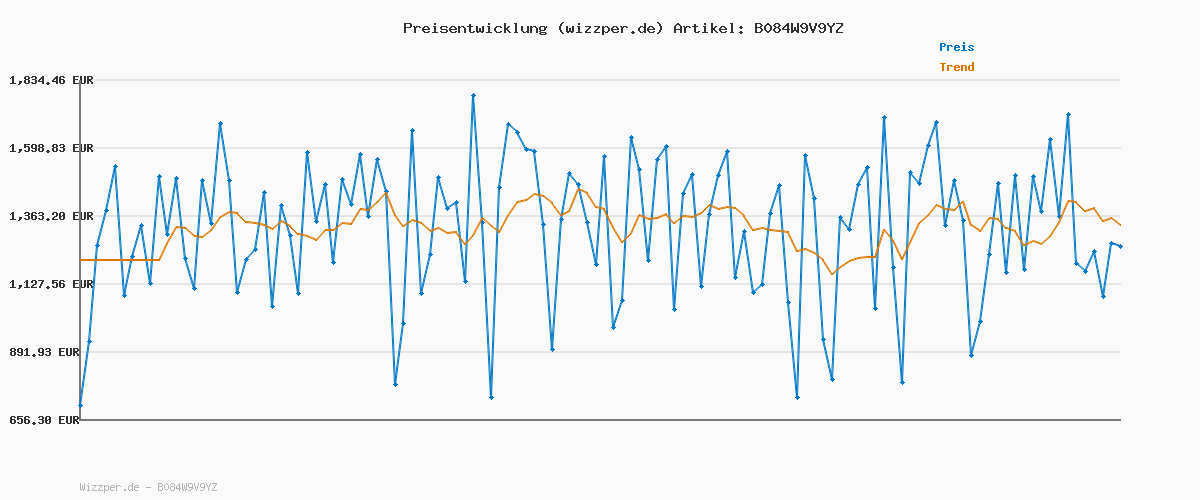
Task: Click "Wizzper.de" in the footer watermark
Action: tap(109, 487)
